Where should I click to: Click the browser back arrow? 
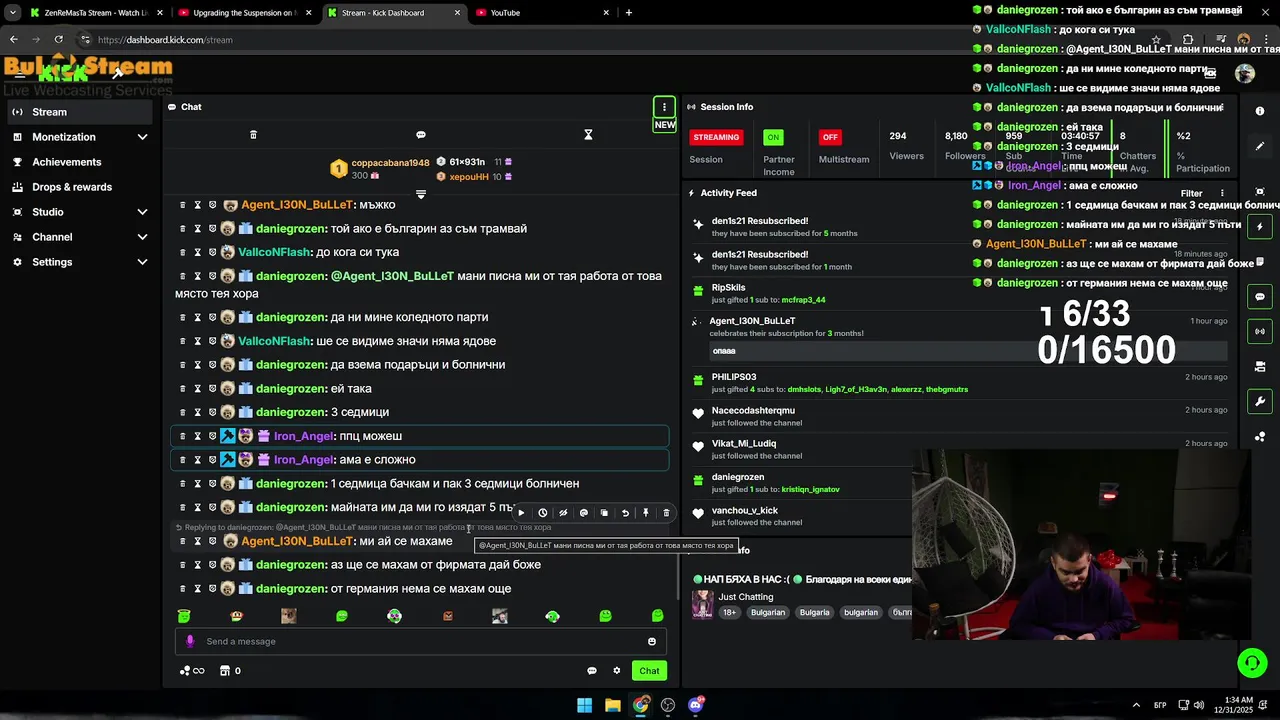[x=13, y=40]
